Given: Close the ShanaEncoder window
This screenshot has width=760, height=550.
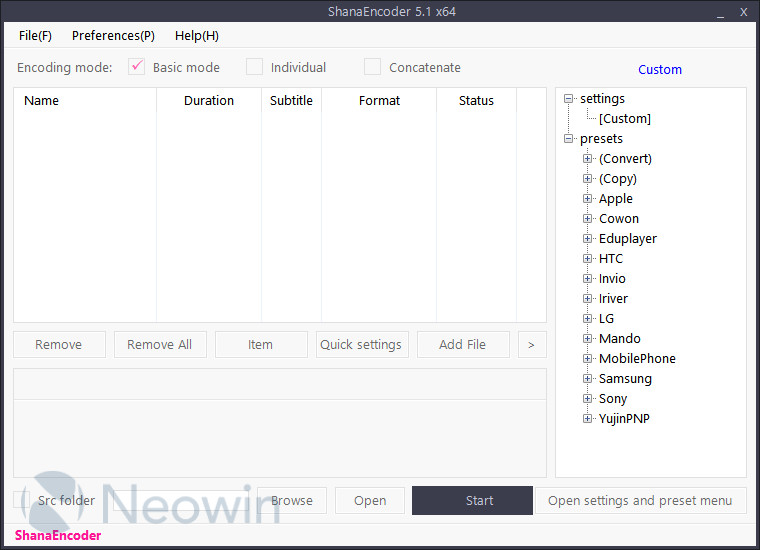Looking at the screenshot, I should [x=744, y=12].
